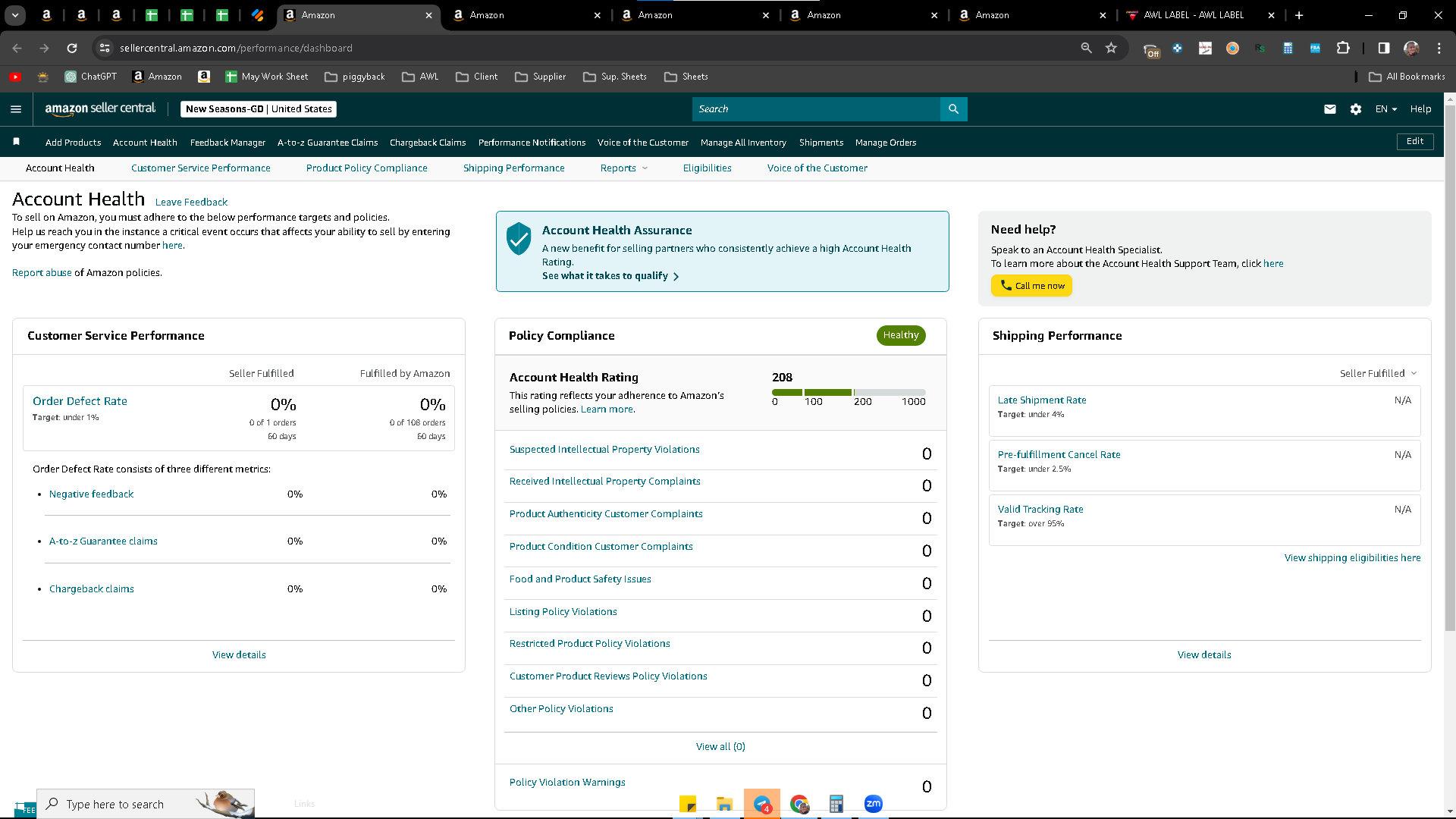Open the settings gear in Seller Central

click(1356, 109)
